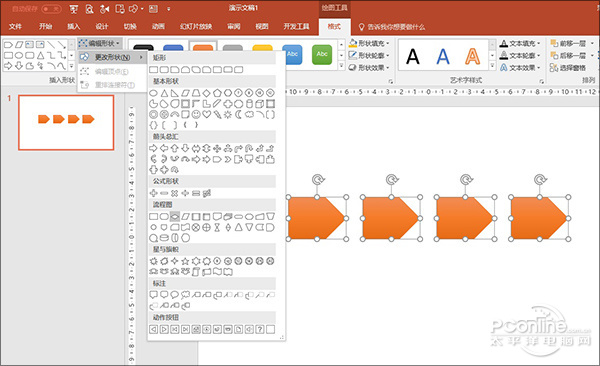
Task: Click the presentation screen icon in quick access toolbar
Action: tap(74, 9)
